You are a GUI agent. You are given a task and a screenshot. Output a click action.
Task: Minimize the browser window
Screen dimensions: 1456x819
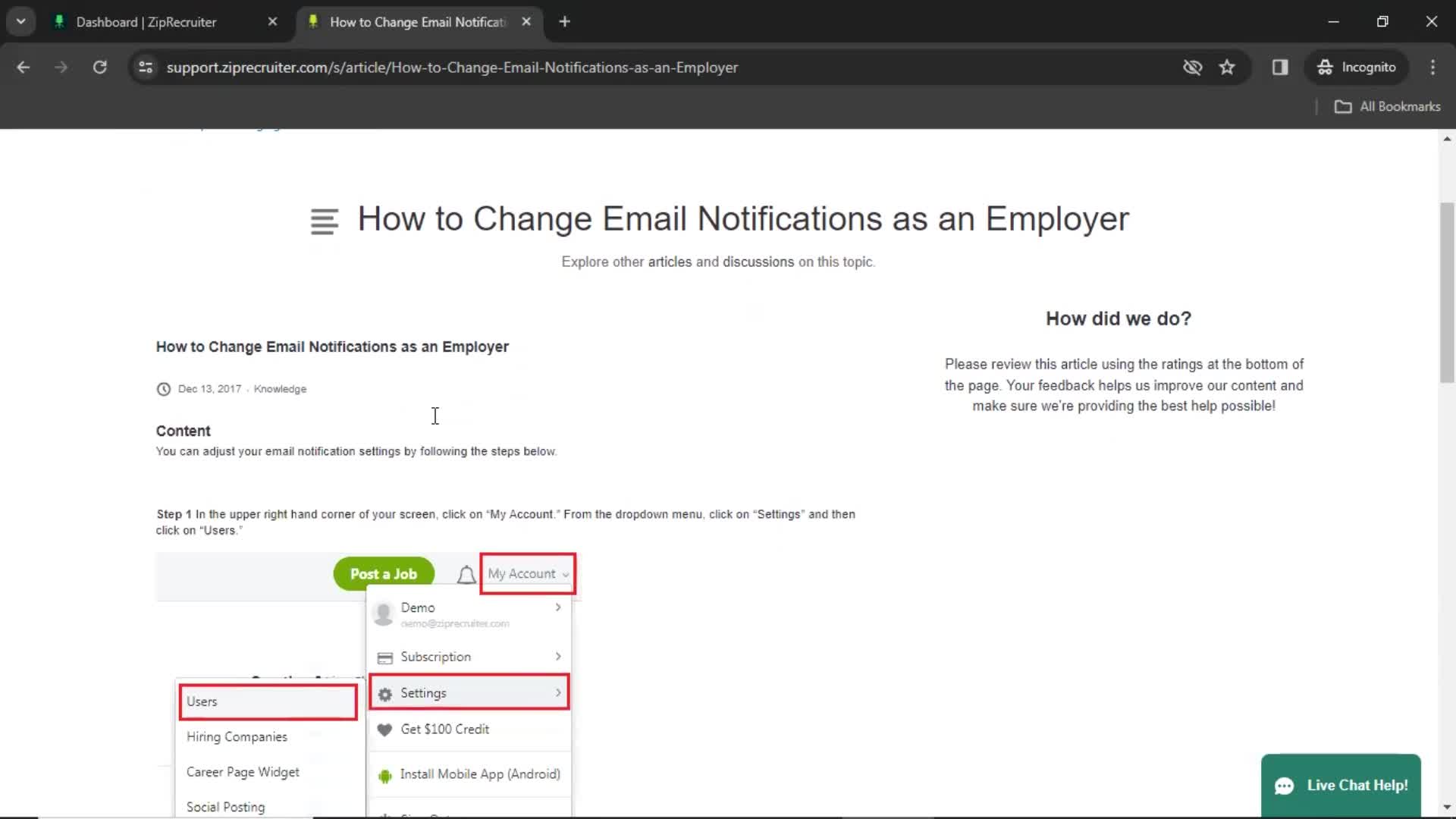tap(1333, 22)
